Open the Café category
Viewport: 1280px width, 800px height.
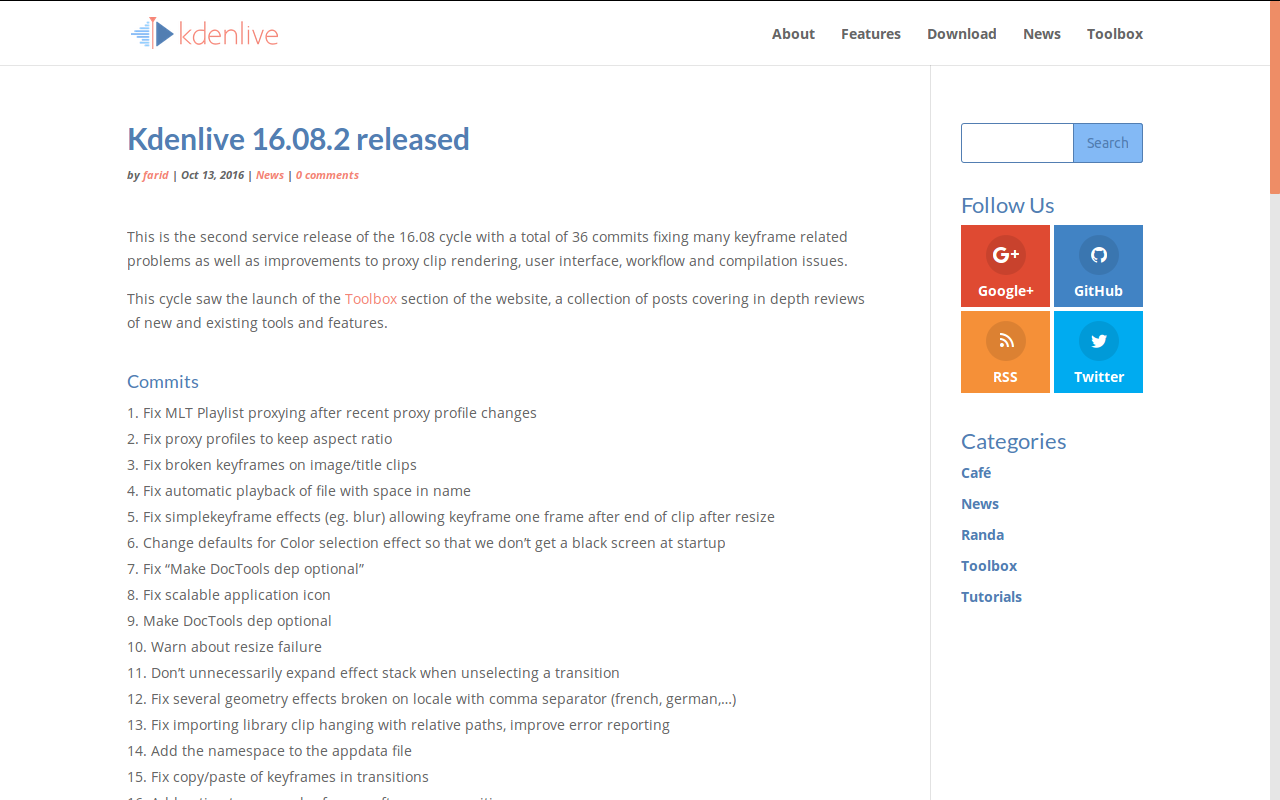click(976, 473)
